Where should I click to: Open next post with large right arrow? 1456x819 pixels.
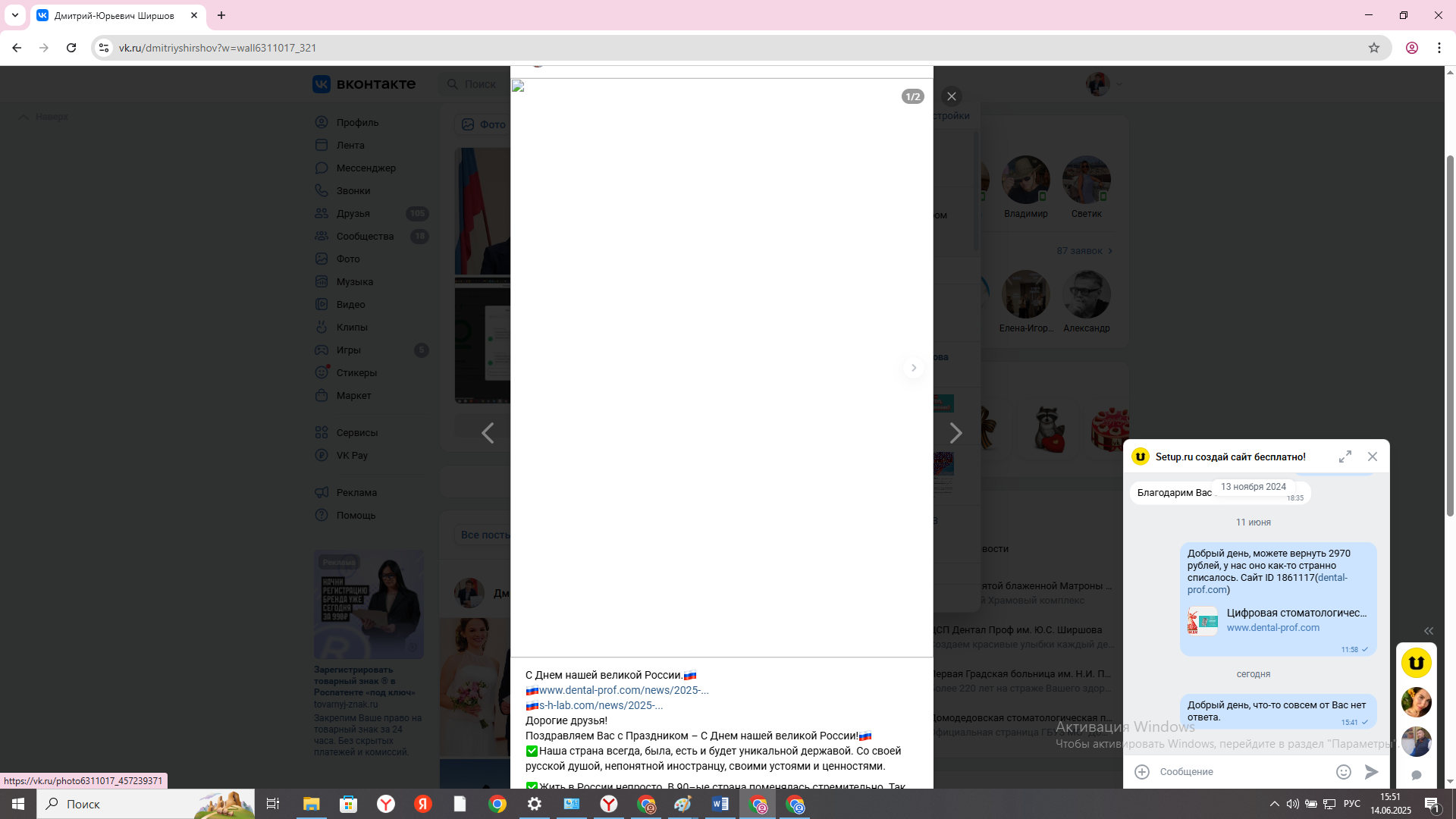click(x=955, y=433)
